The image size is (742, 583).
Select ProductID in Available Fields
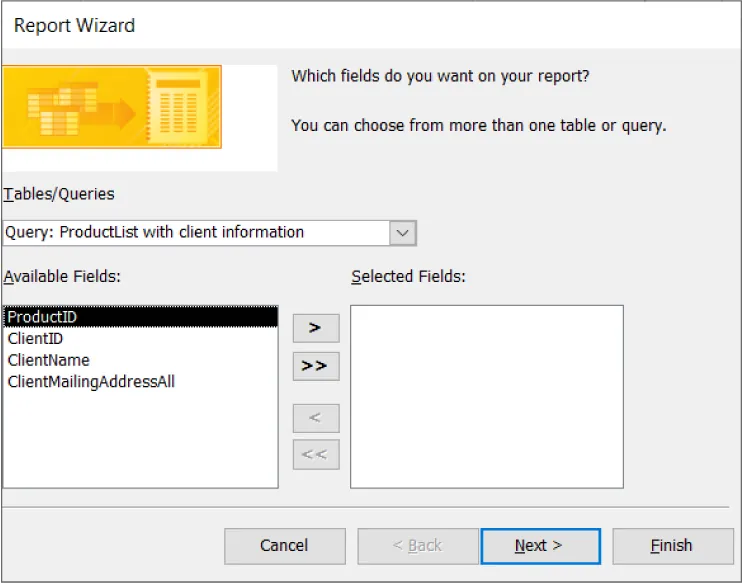42,317
